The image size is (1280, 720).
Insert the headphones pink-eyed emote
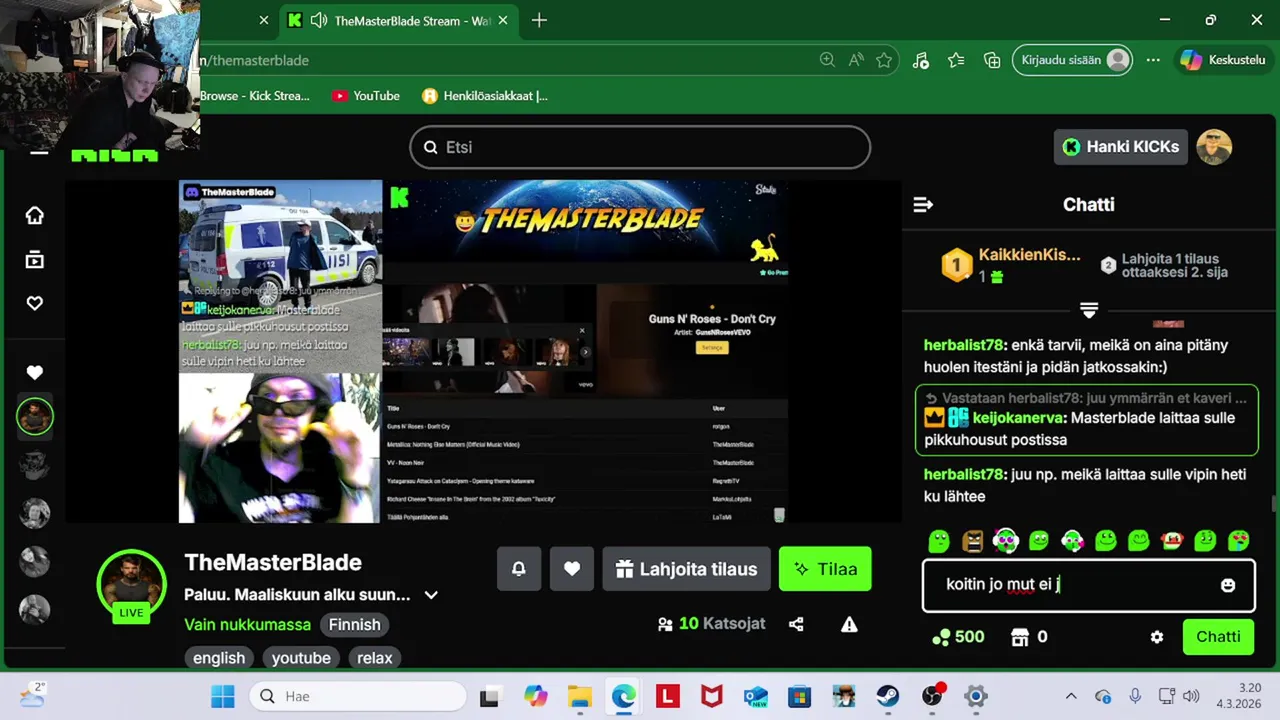coord(1006,541)
